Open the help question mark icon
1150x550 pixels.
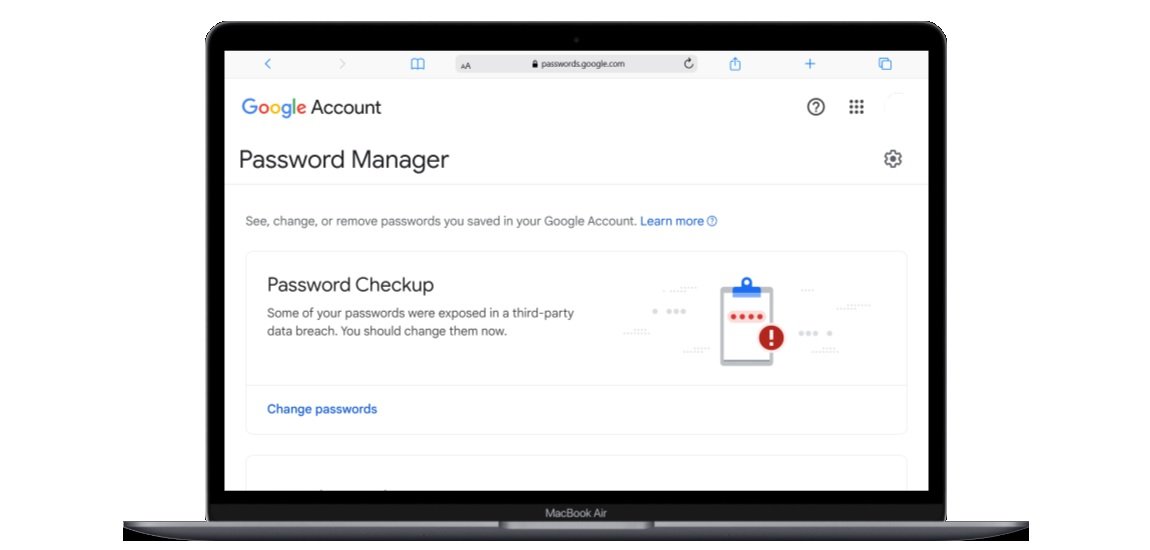pyautogui.click(x=816, y=107)
